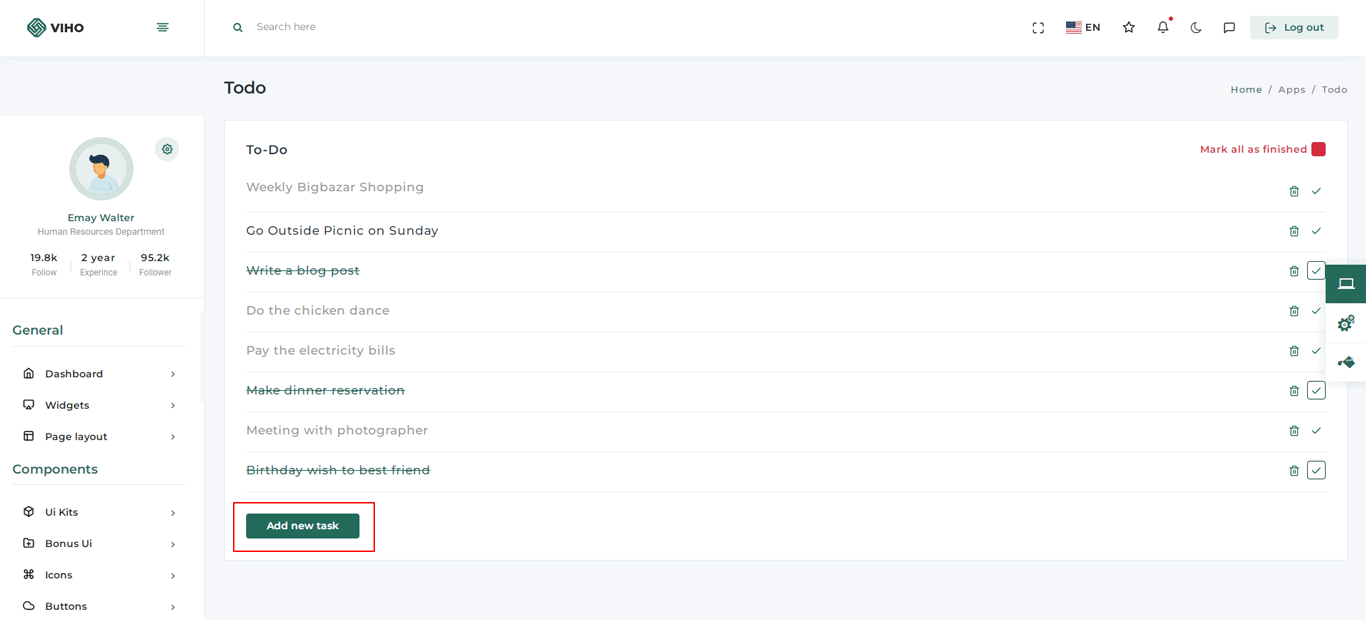Delete the Pay the electricity bills task
This screenshot has width=1366, height=620.
[x=1294, y=351]
